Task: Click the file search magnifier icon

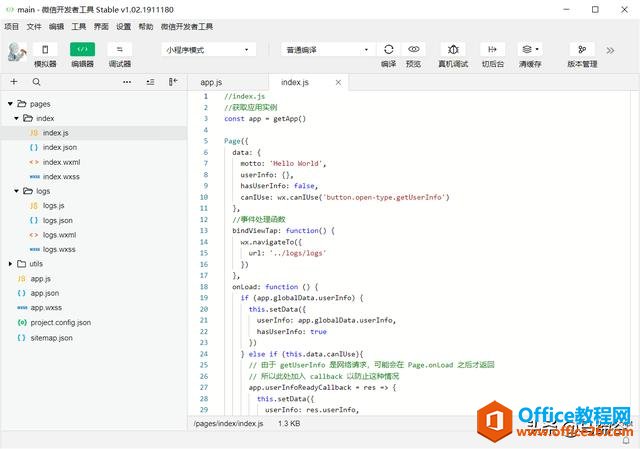Action: [x=36, y=82]
